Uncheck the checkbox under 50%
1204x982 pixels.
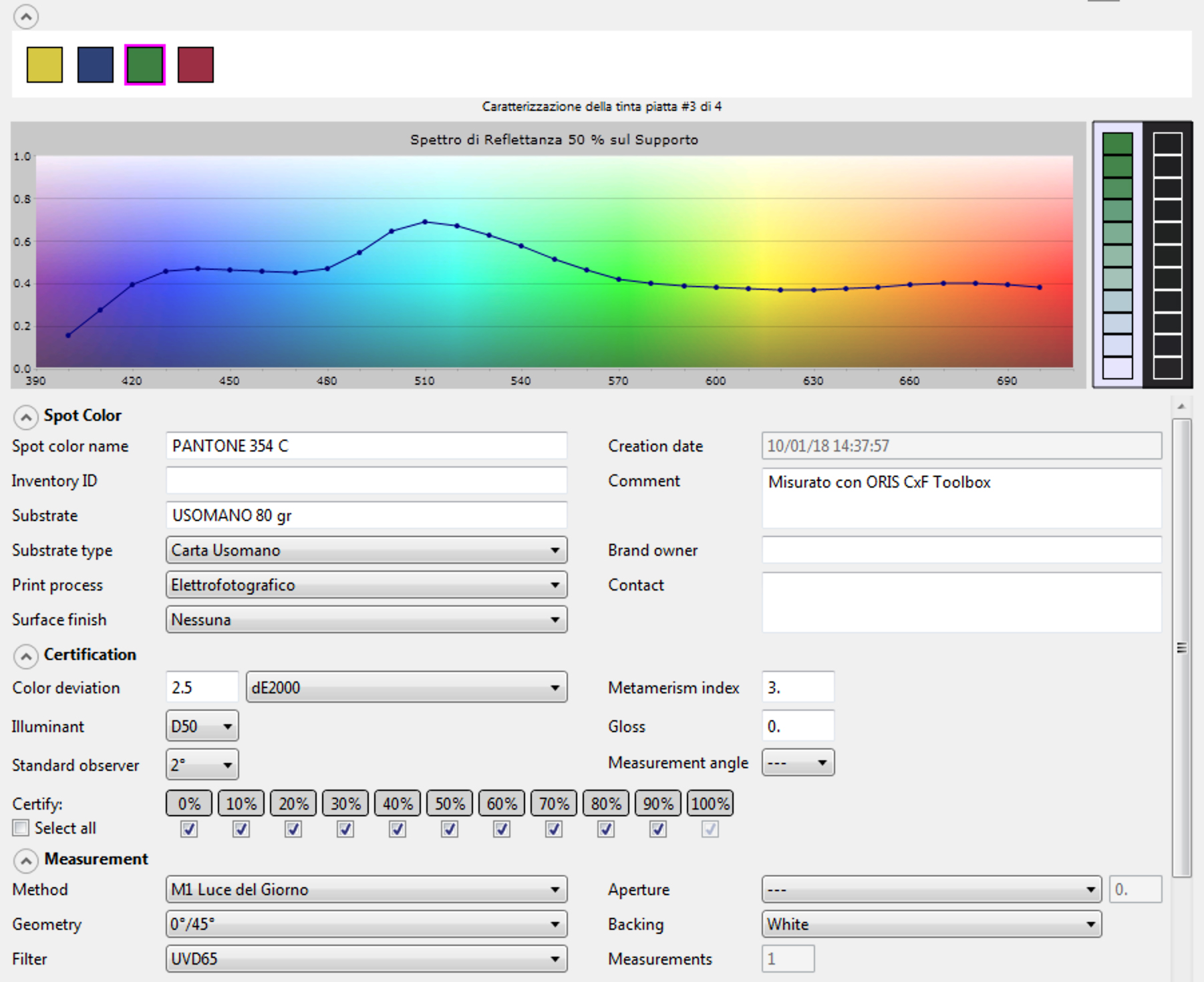click(450, 829)
